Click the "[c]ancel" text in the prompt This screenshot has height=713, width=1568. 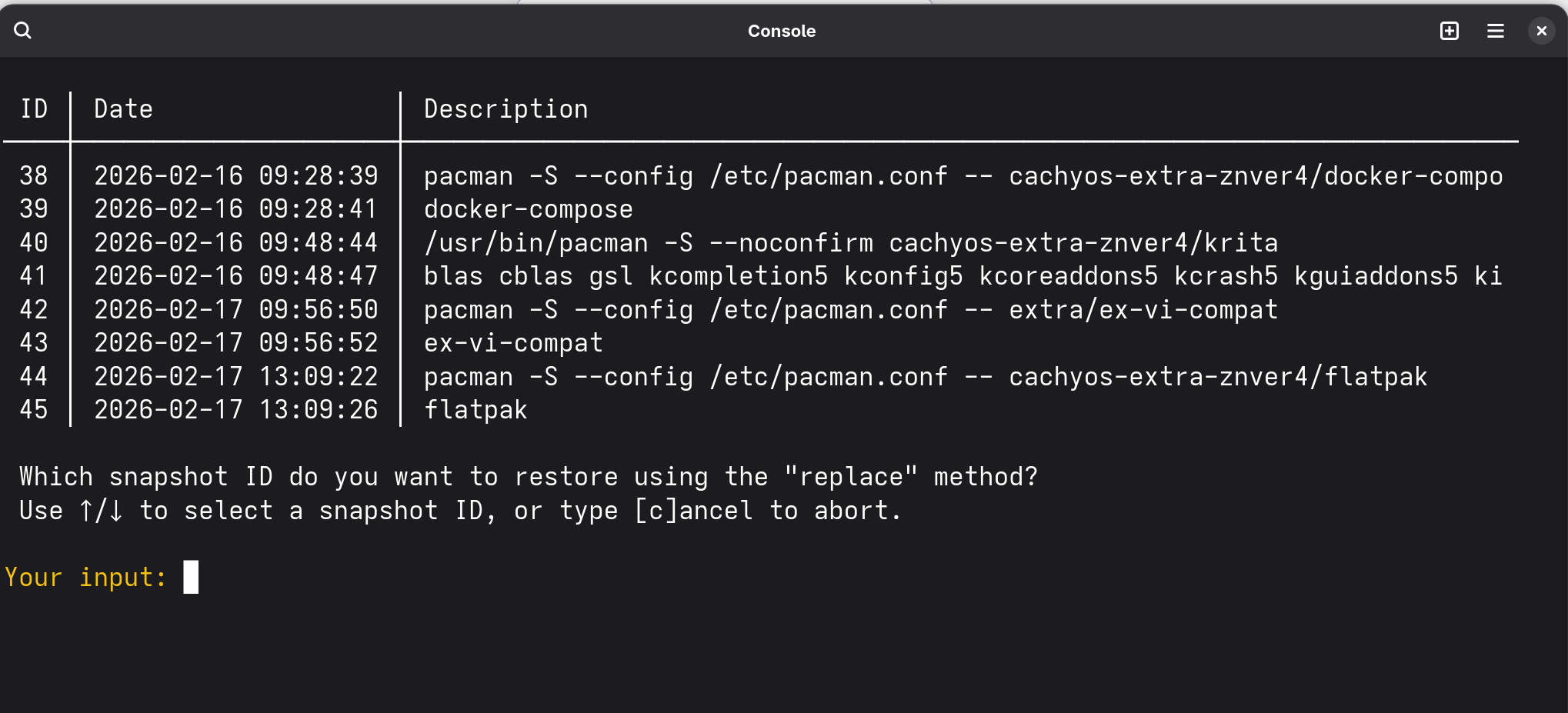point(693,511)
